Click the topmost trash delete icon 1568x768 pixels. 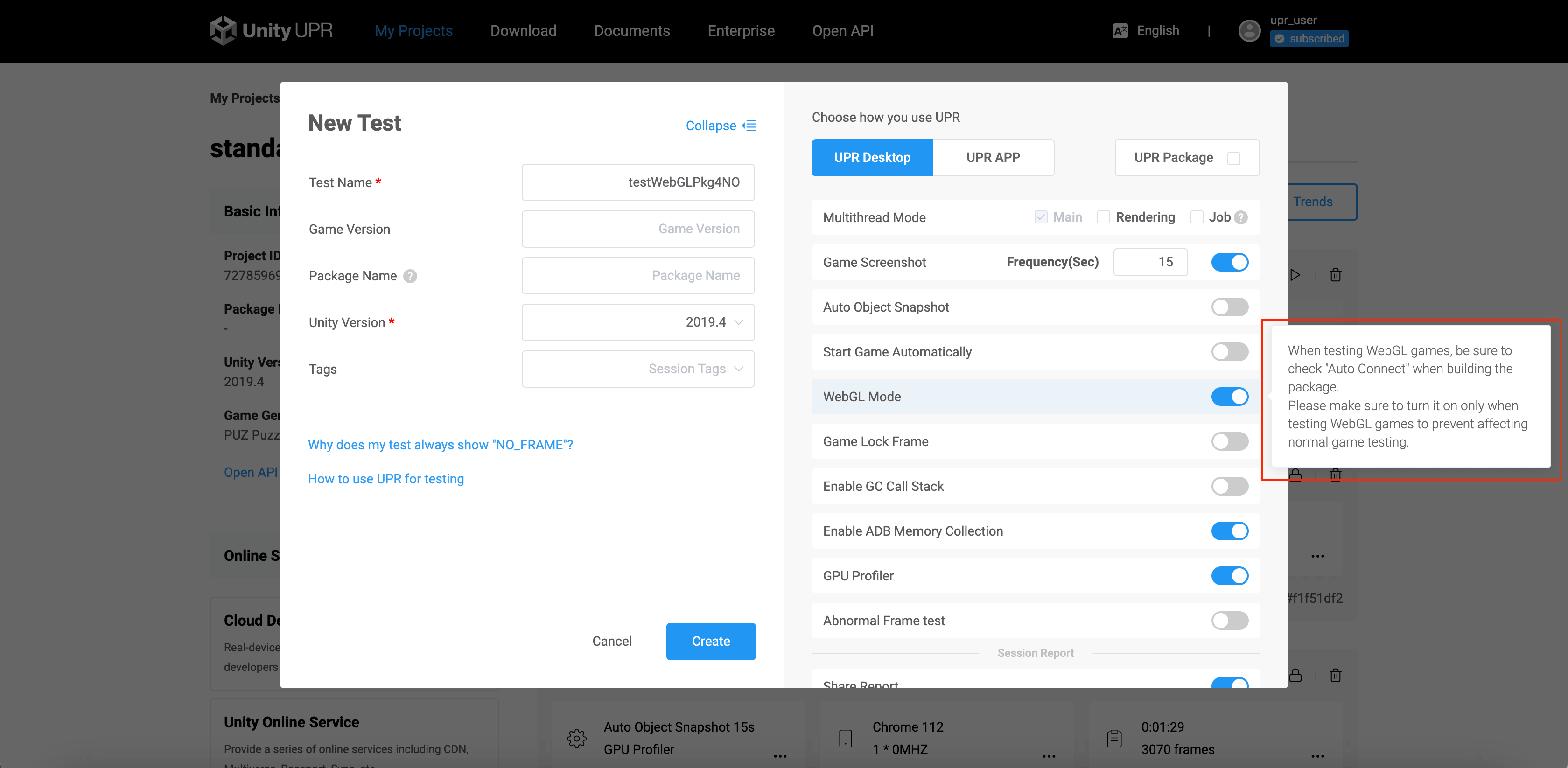[x=1336, y=275]
